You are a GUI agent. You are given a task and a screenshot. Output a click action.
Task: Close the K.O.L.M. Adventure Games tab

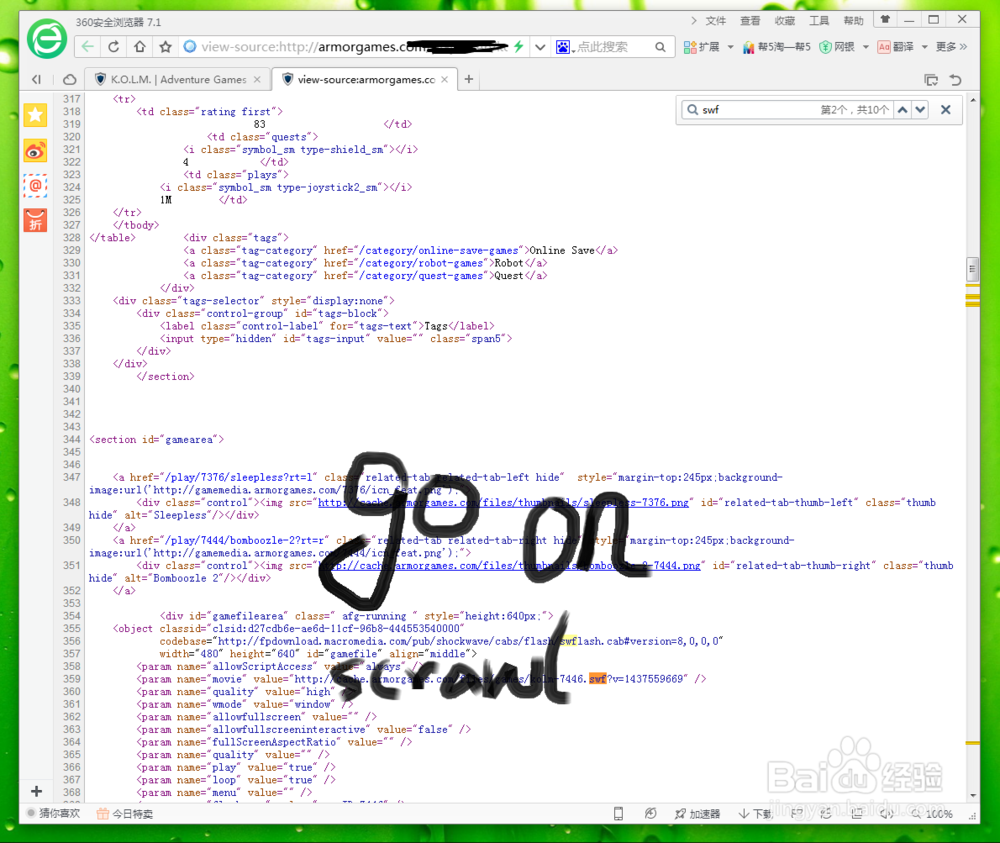(x=257, y=79)
